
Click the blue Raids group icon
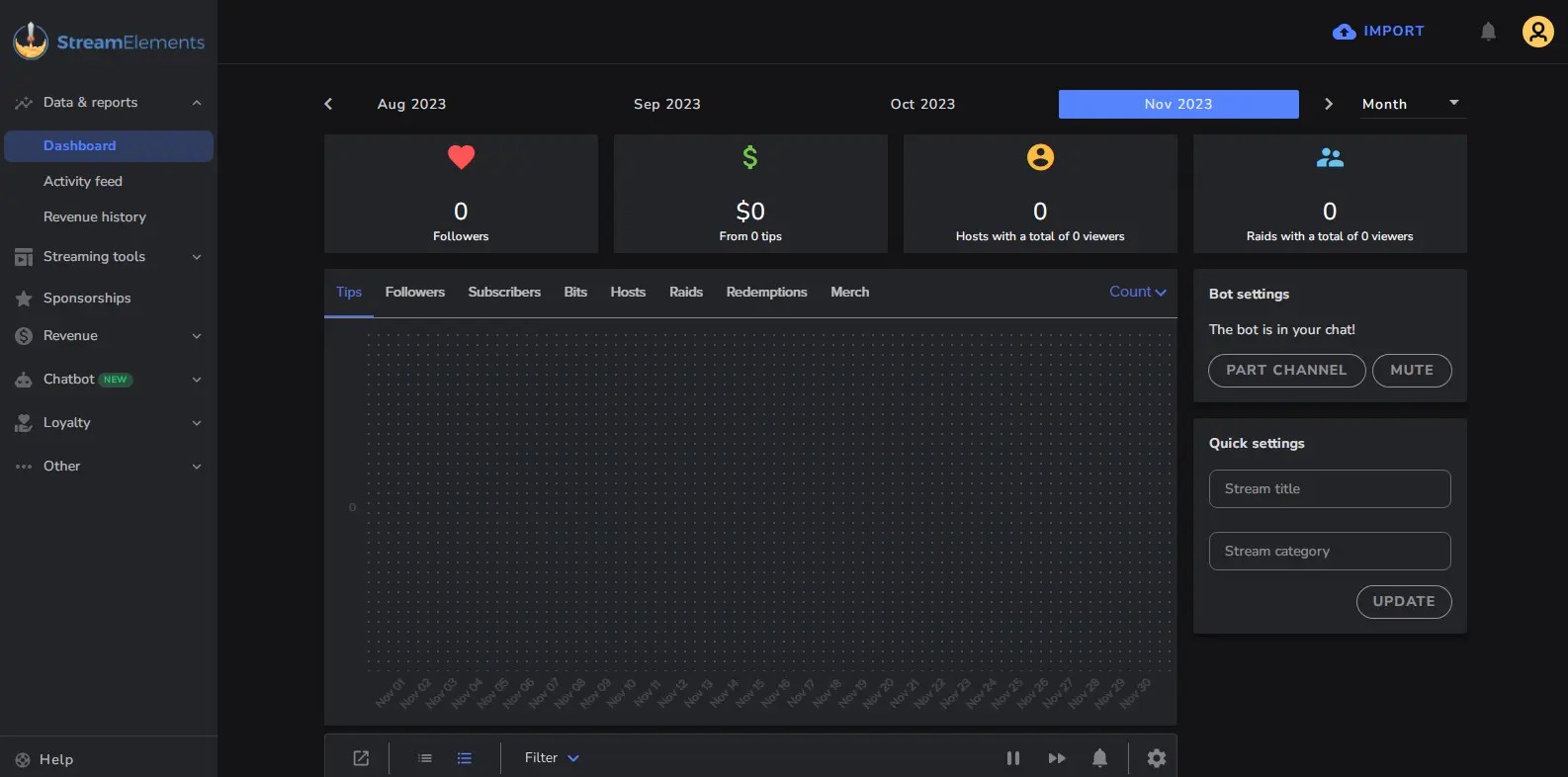click(1330, 157)
